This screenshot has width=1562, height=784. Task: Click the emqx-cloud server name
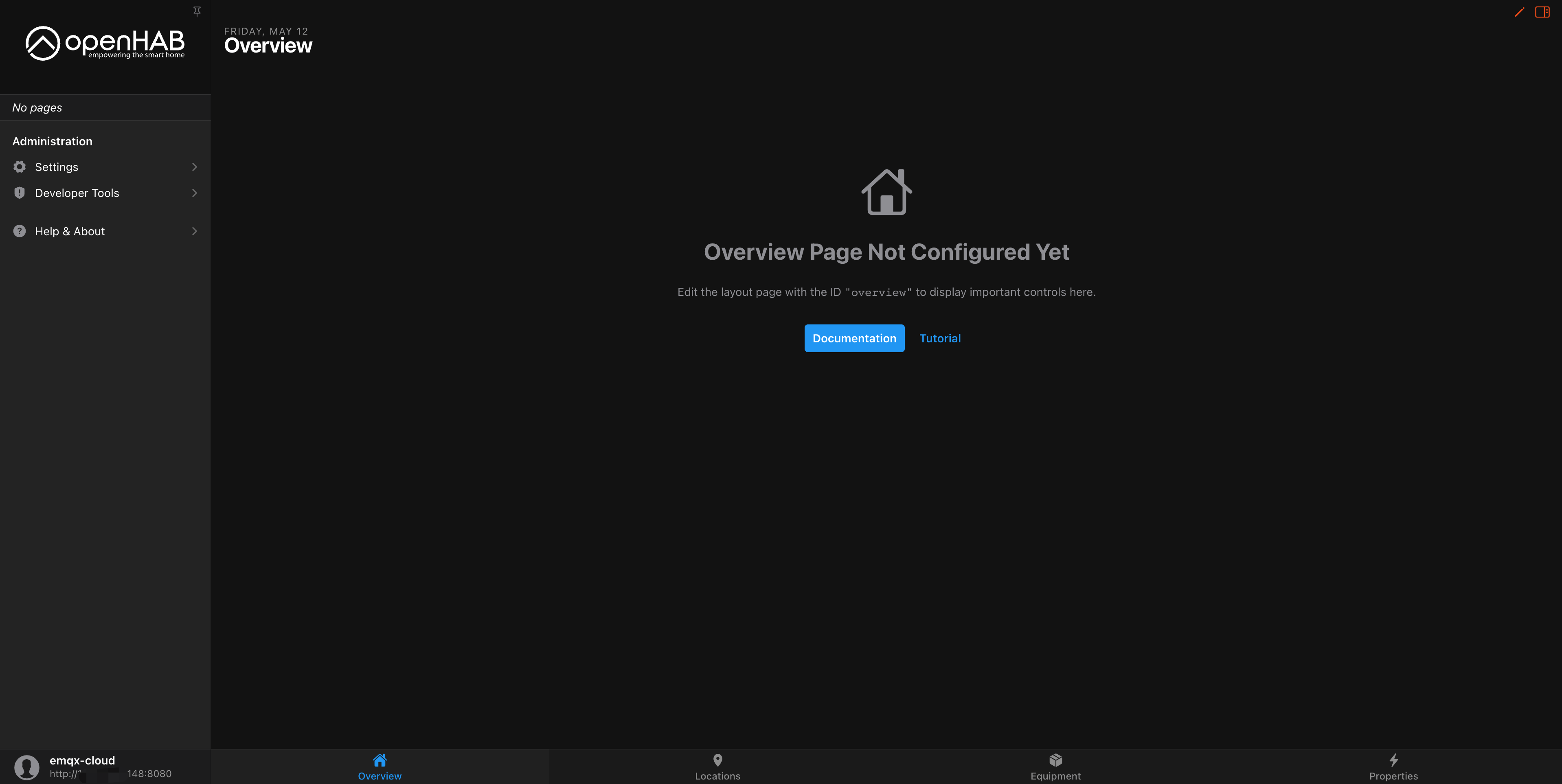point(81,760)
